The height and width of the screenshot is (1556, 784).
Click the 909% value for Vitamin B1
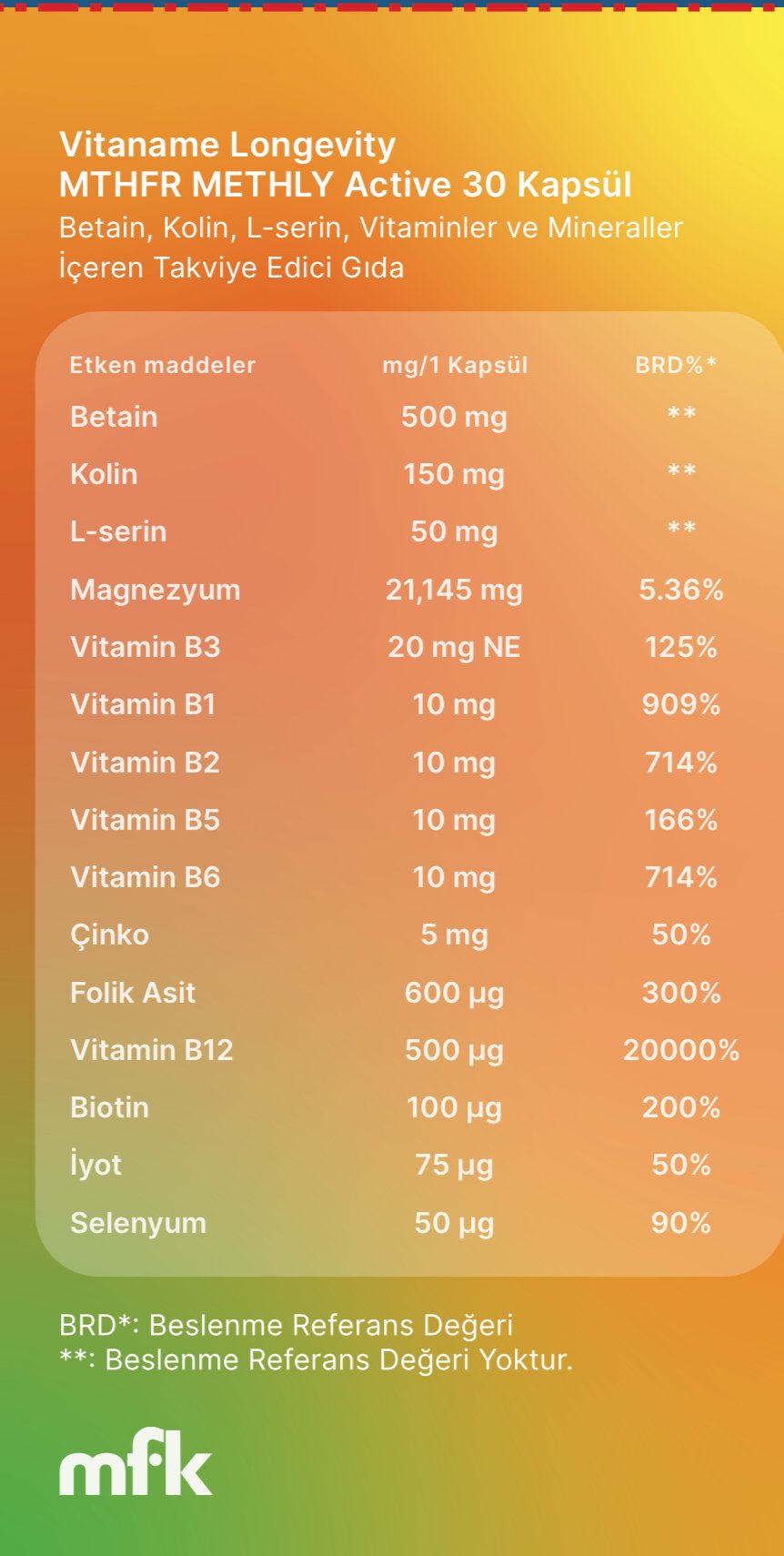pyautogui.click(x=680, y=704)
